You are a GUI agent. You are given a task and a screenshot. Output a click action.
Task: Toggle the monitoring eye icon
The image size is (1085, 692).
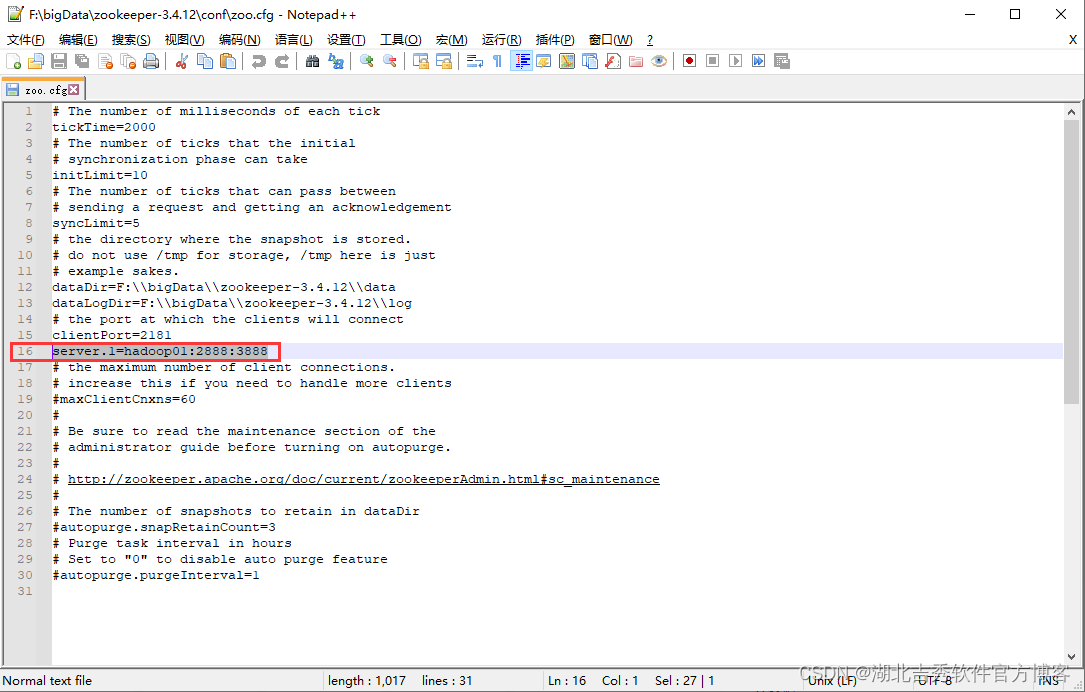point(659,62)
